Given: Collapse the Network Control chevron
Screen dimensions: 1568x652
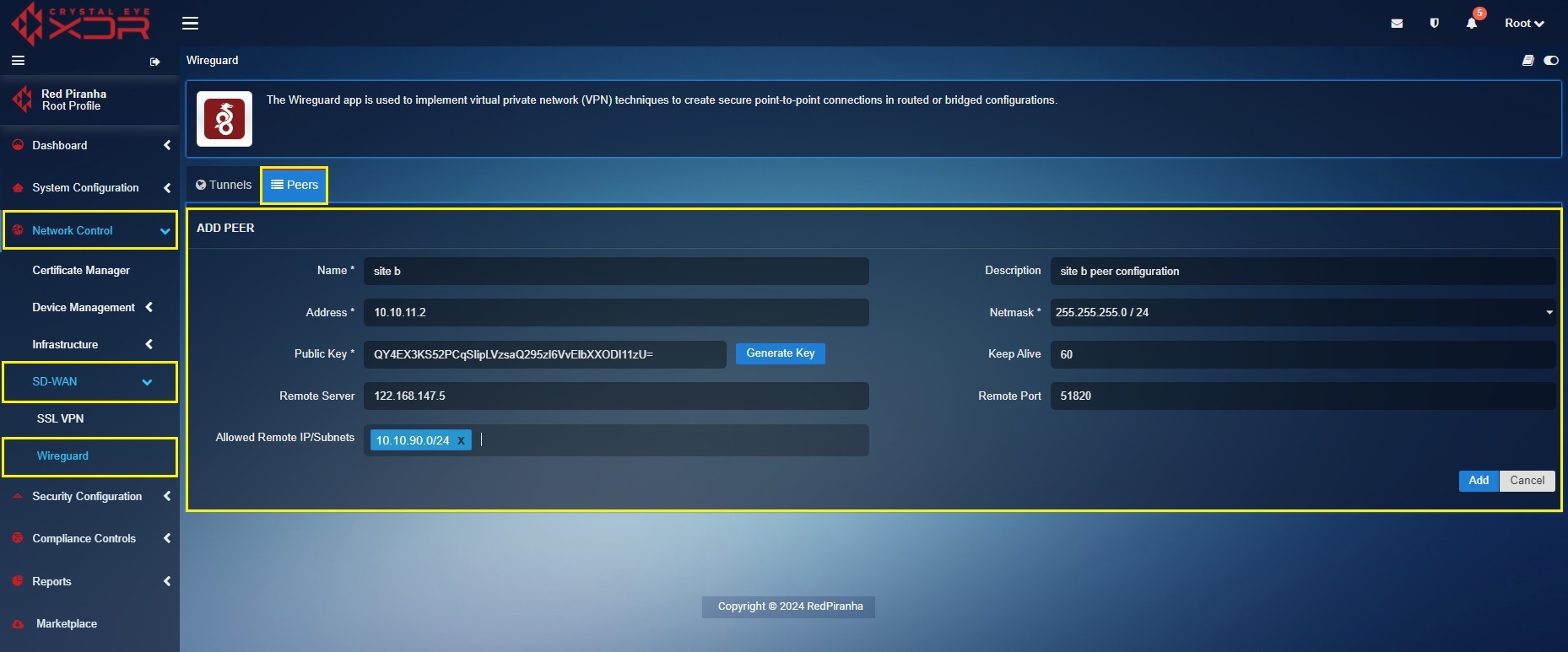Looking at the screenshot, I should (x=165, y=231).
